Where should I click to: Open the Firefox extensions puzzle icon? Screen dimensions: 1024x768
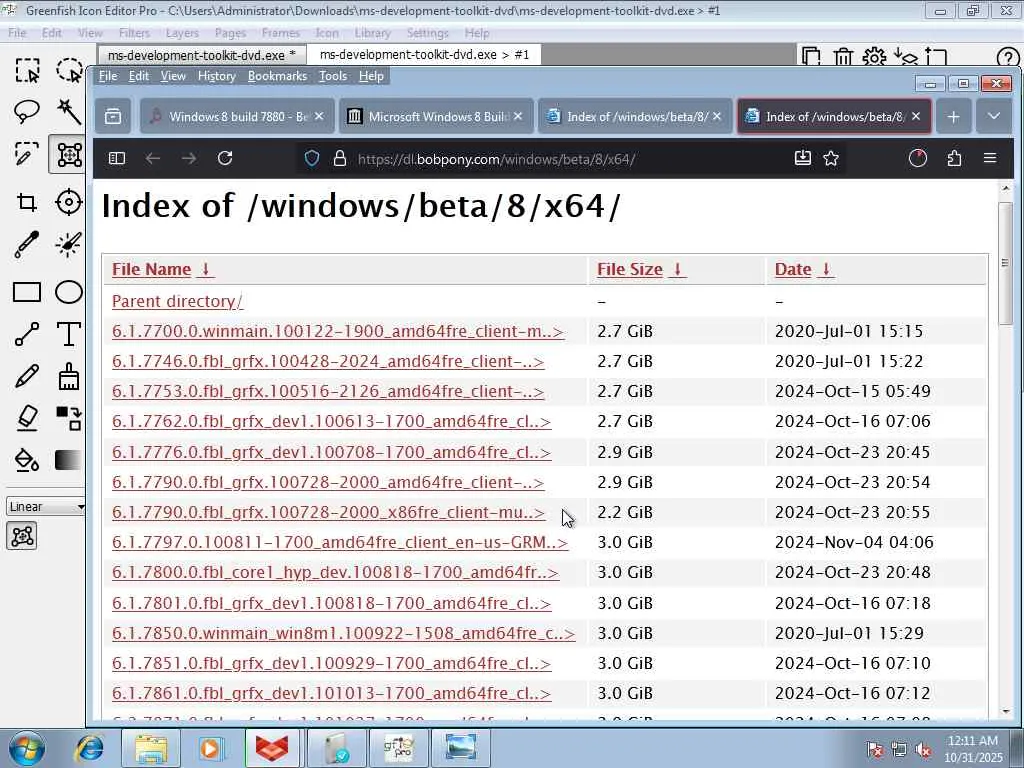pos(954,158)
